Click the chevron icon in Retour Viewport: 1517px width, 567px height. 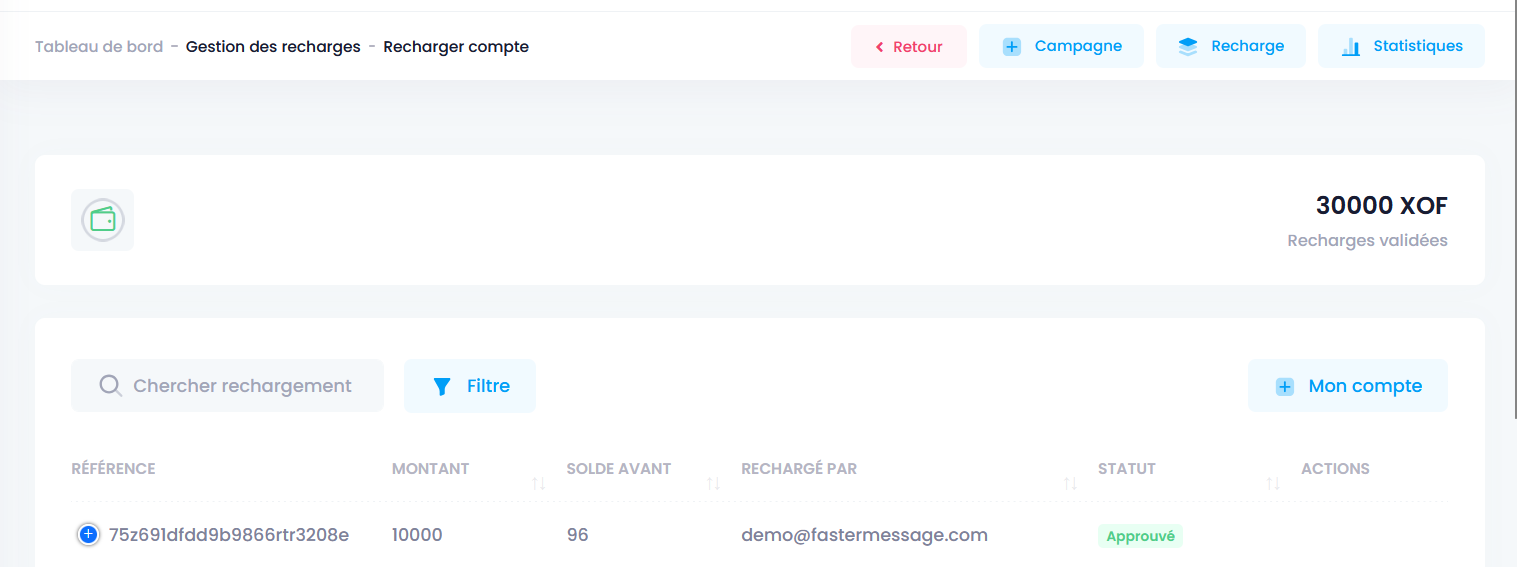pos(879,47)
